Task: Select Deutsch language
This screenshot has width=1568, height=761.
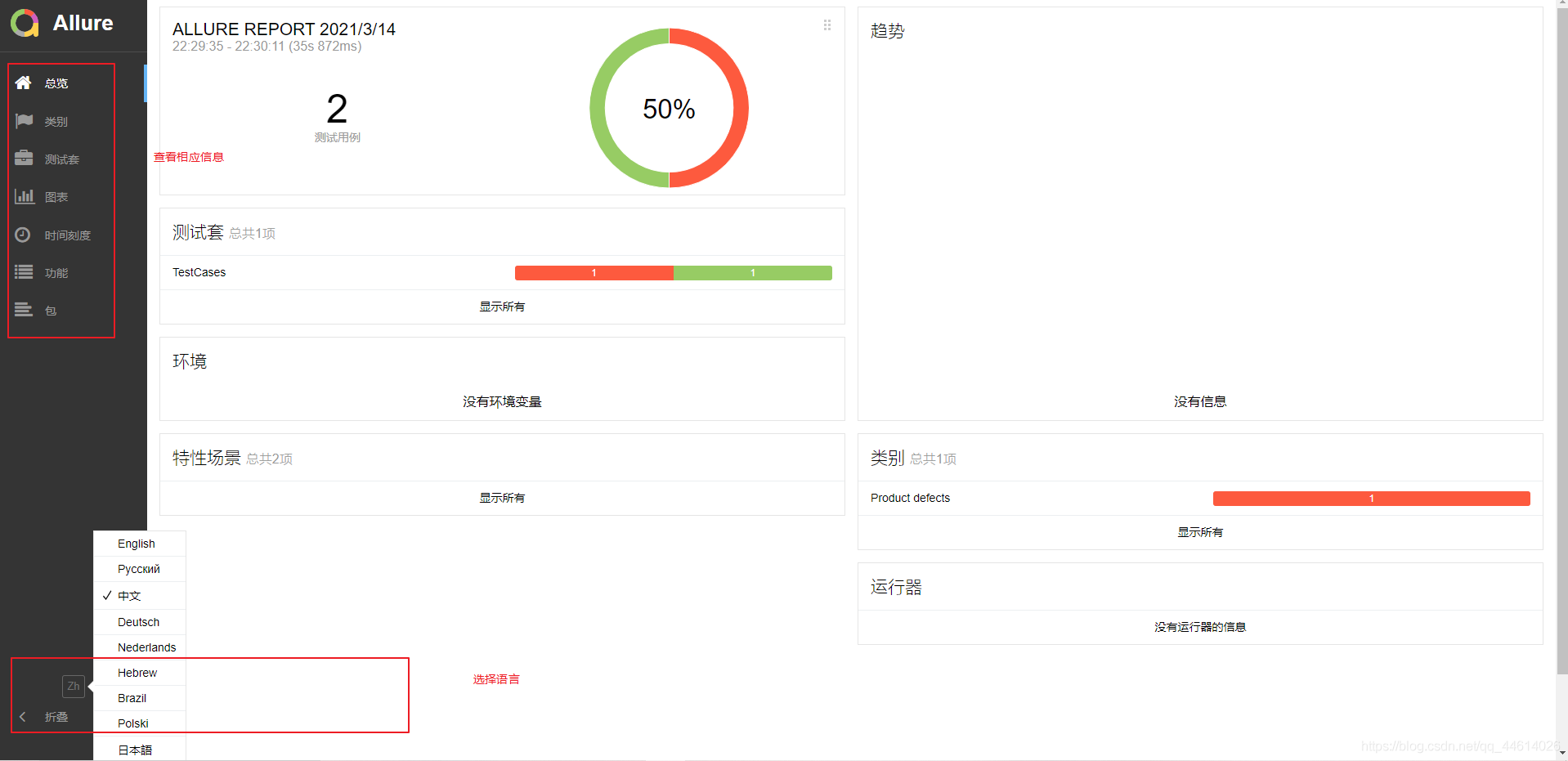Action: click(140, 622)
